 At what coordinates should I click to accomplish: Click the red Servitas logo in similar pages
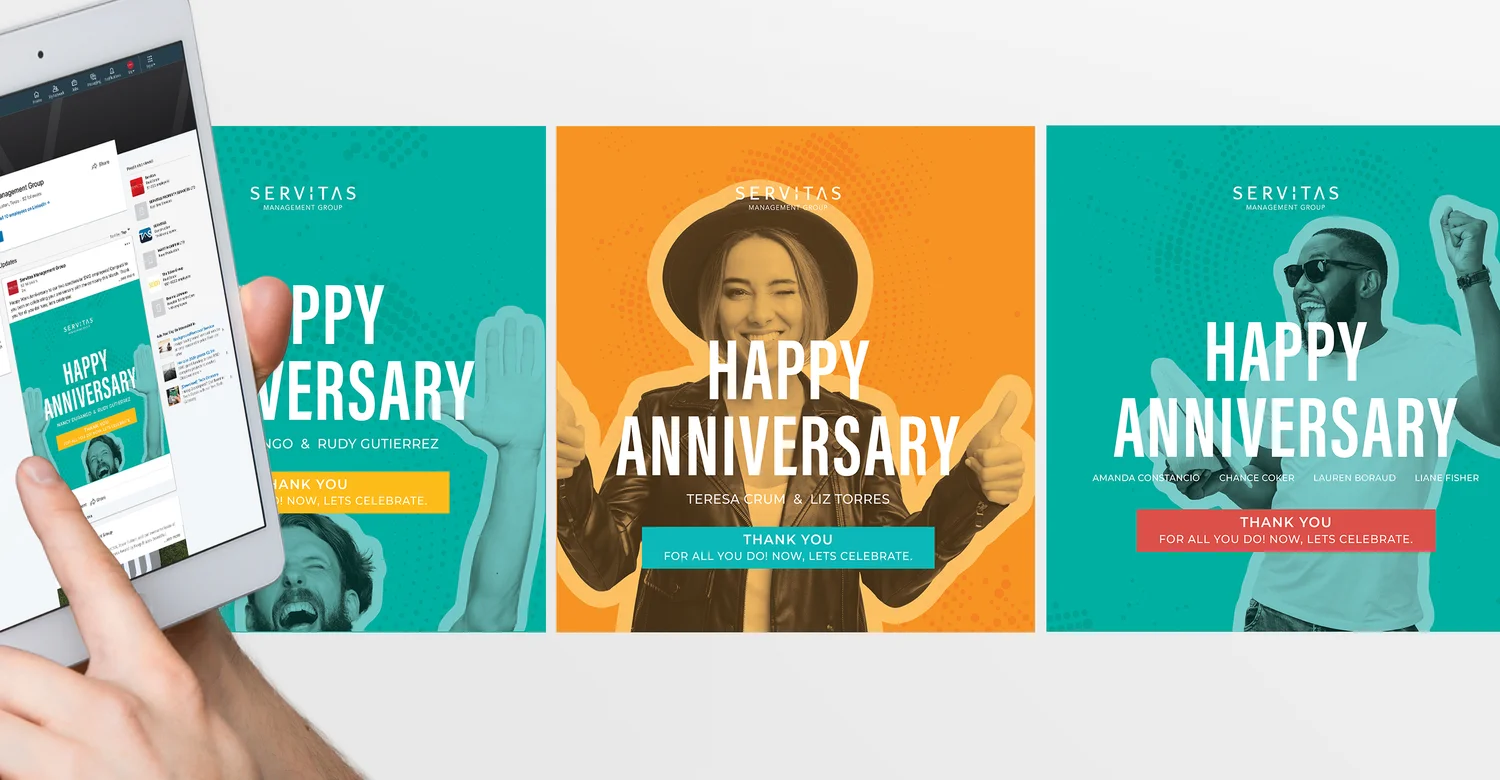pyautogui.click(x=137, y=187)
